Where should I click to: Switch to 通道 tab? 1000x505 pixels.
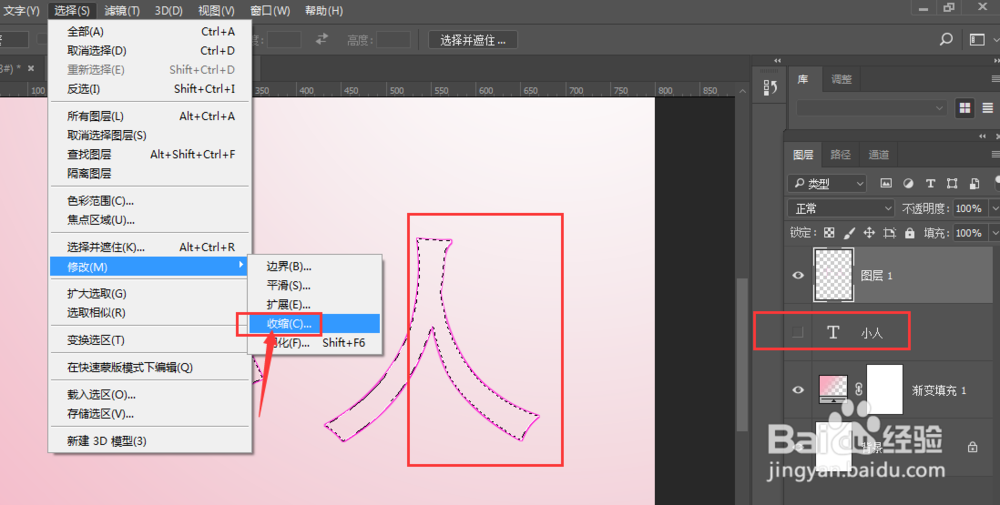(x=878, y=154)
